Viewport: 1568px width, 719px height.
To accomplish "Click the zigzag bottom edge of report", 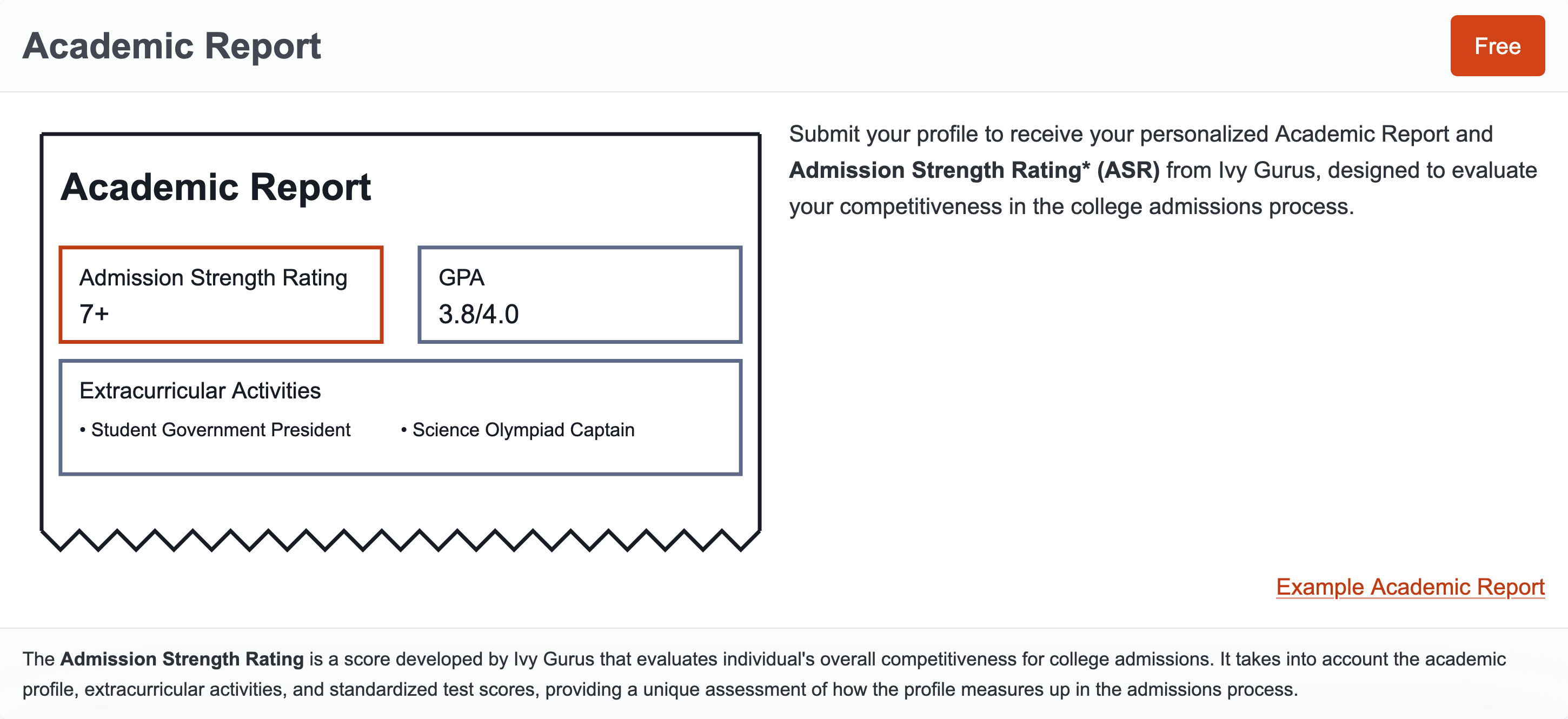I will click(x=400, y=540).
